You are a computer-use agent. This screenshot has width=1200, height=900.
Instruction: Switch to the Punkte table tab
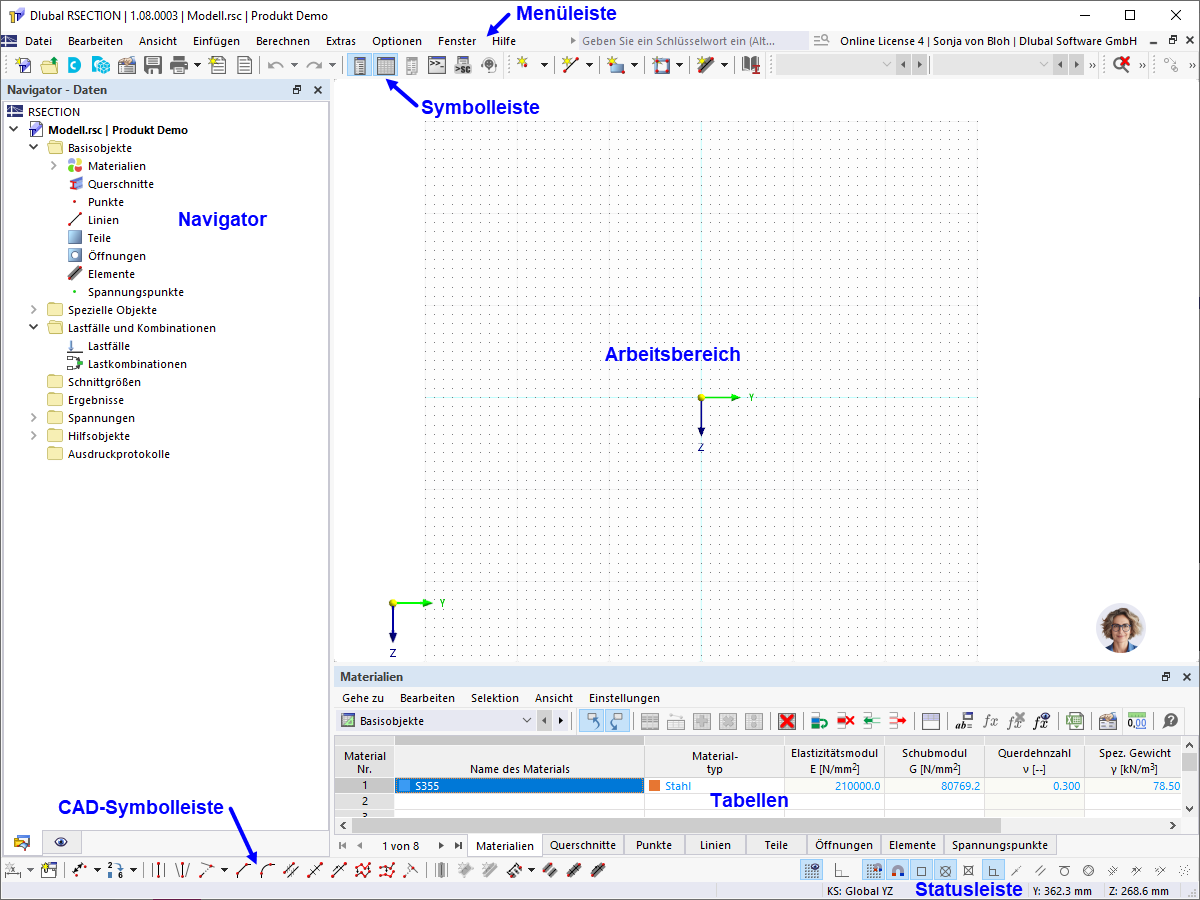tap(654, 845)
